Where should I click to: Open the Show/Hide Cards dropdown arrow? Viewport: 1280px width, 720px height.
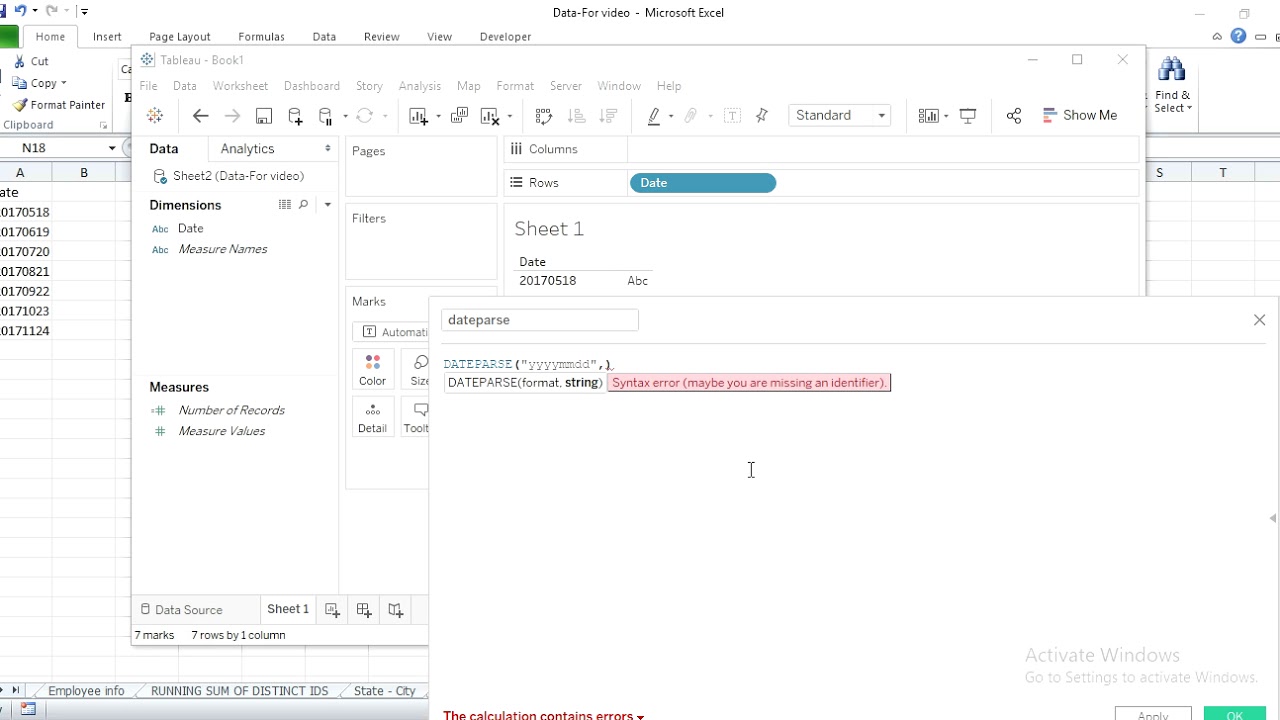[x=945, y=116]
